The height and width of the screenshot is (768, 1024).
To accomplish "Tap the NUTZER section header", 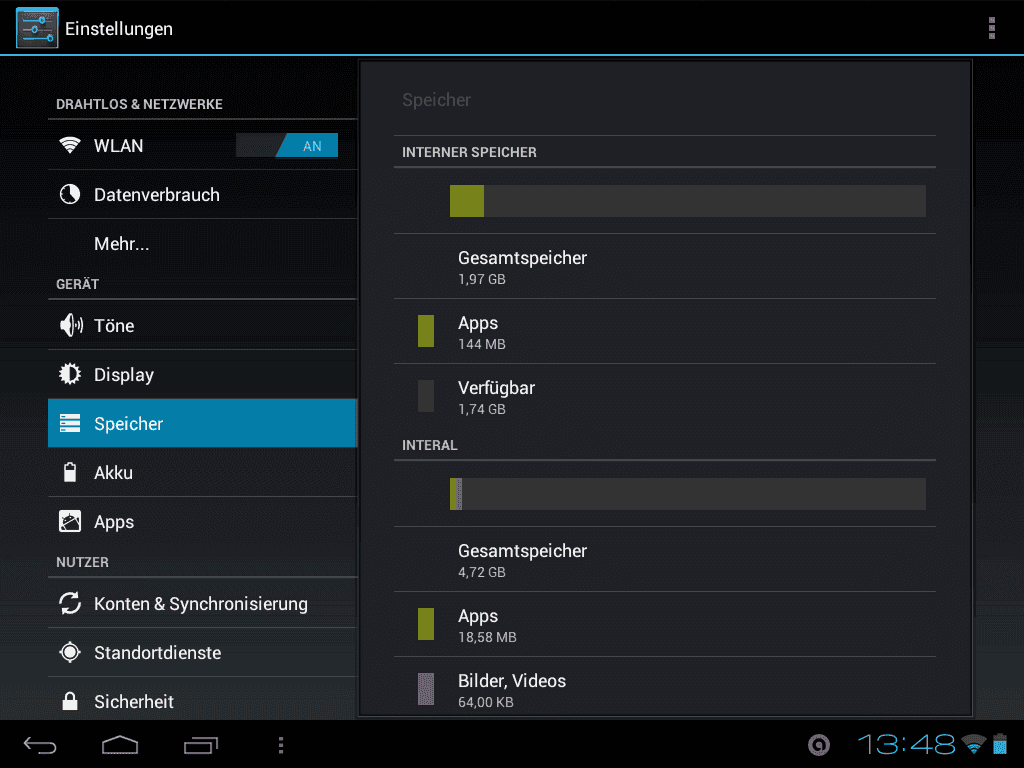I will (82, 562).
